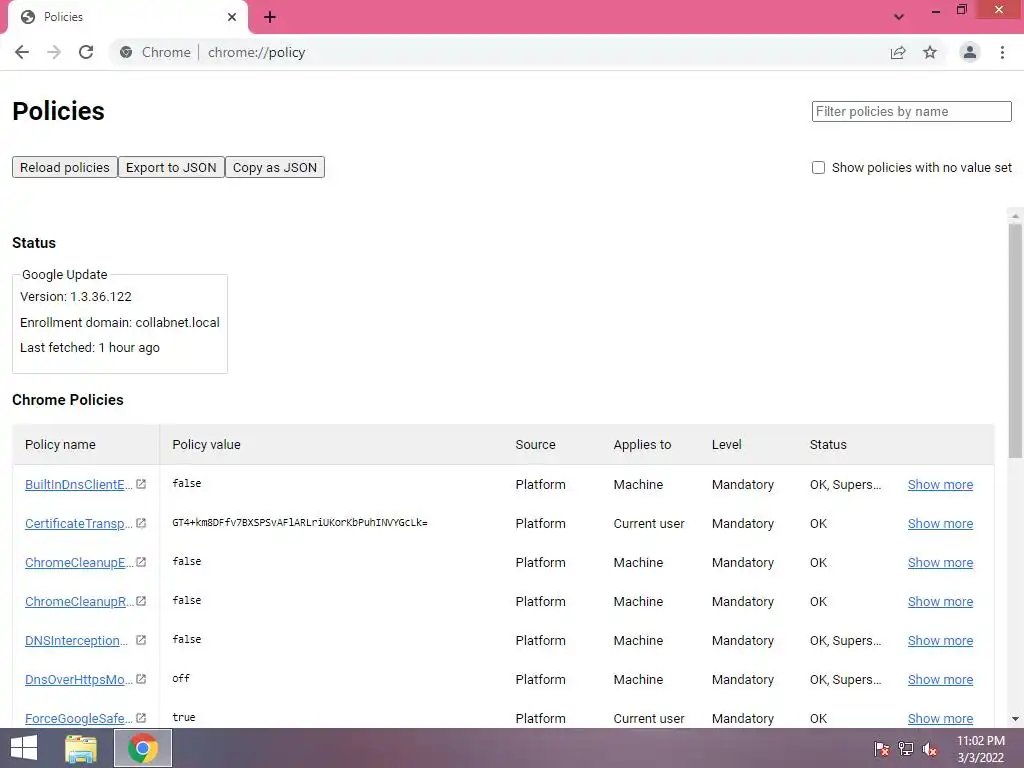Viewport: 1024px width, 768px height.
Task: Click the Export to JSON button
Action: pos(171,167)
